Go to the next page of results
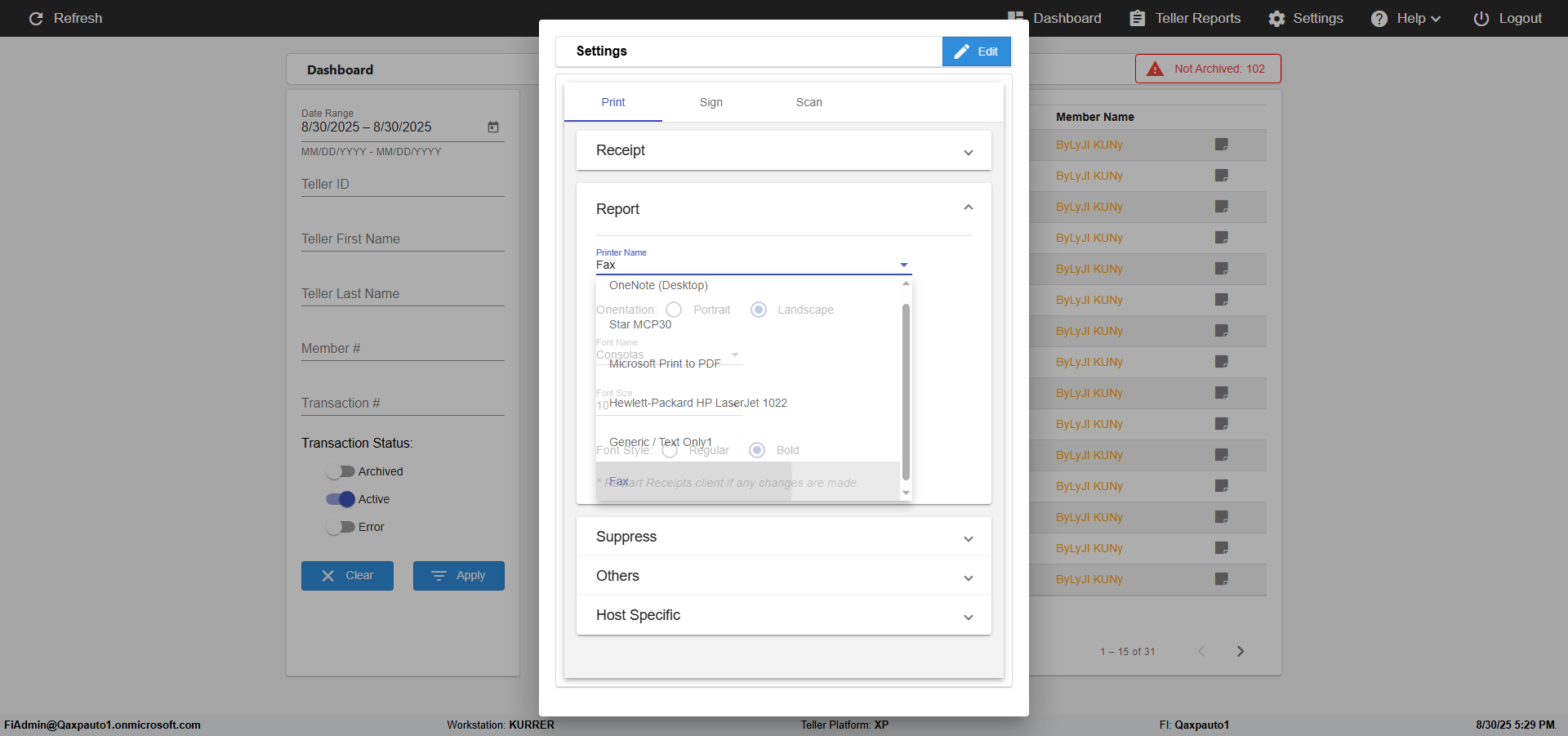The width and height of the screenshot is (1568, 736). (x=1241, y=651)
